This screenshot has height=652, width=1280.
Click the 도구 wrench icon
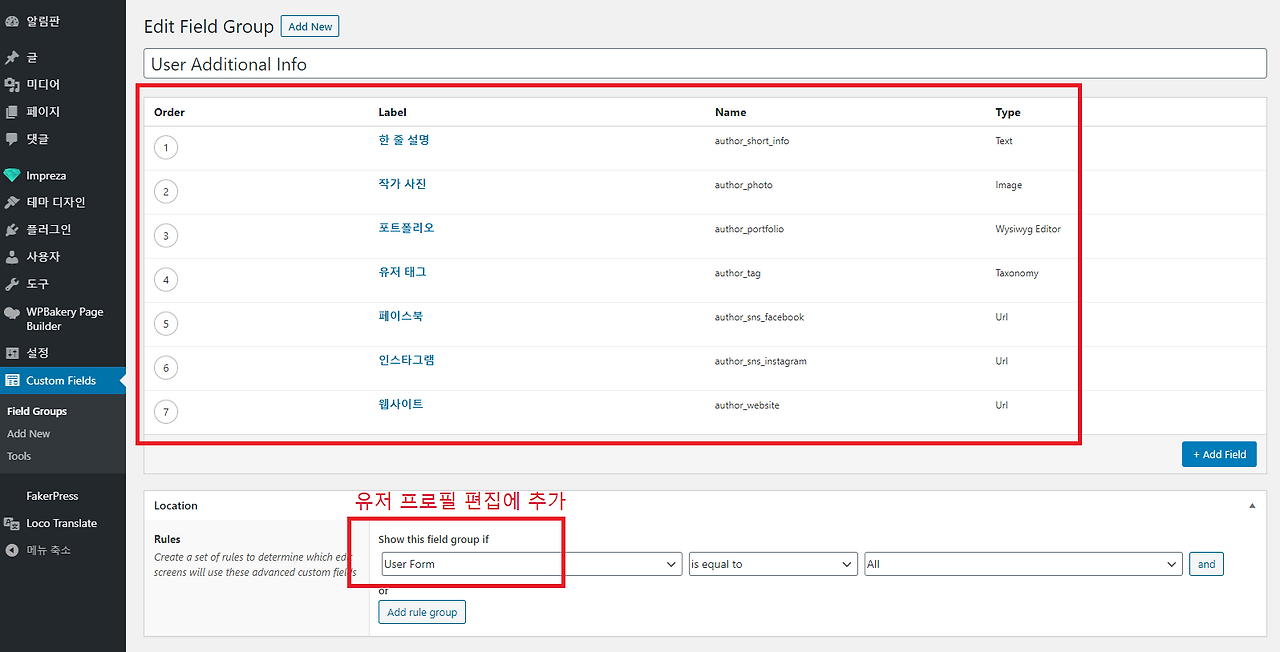point(12,284)
